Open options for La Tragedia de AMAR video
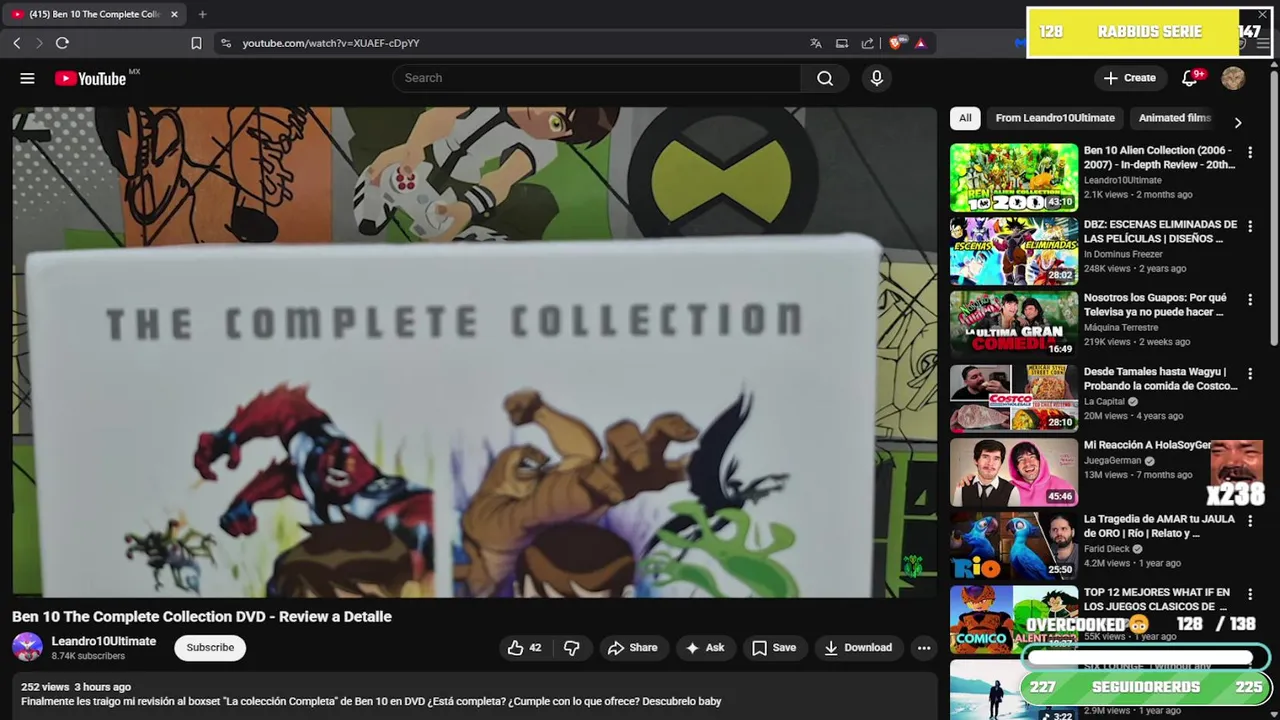This screenshot has height=720, width=1280. coord(1250,521)
